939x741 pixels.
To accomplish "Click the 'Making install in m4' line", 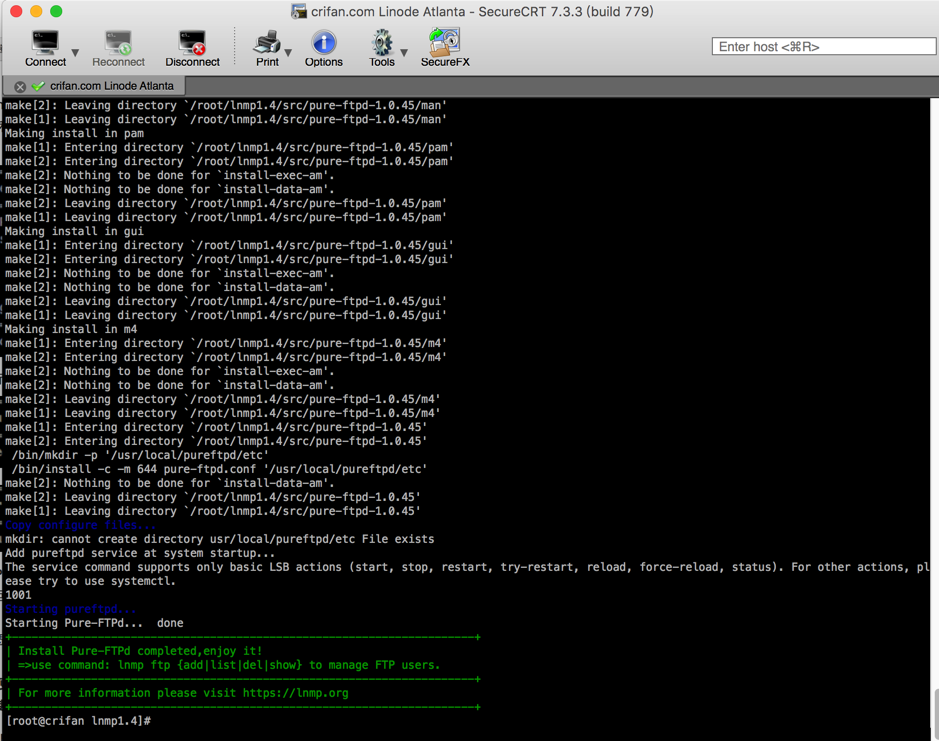I will pyautogui.click(x=71, y=329).
